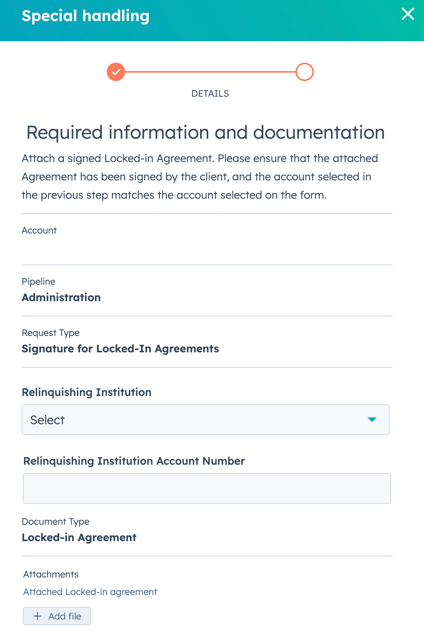Click the orange progress line between steps
Viewport: 424px width, 639px height.
click(210, 72)
